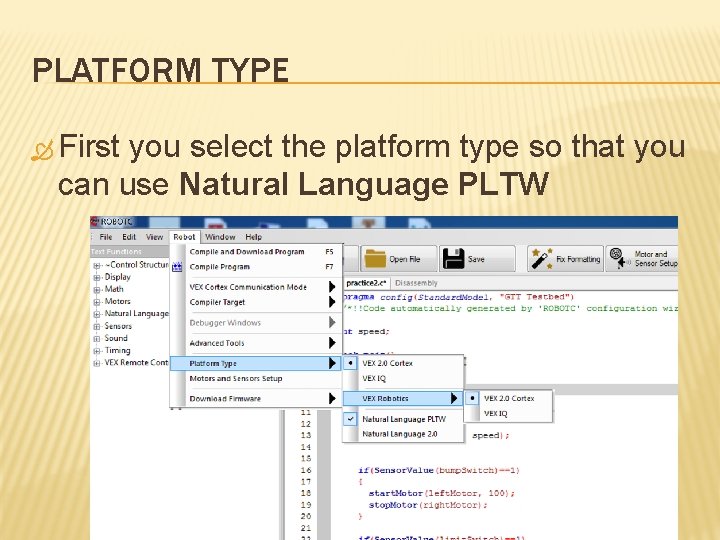Viewport: 720px width, 540px height.
Task: Expand the Control Structures tree node
Action: 96,265
